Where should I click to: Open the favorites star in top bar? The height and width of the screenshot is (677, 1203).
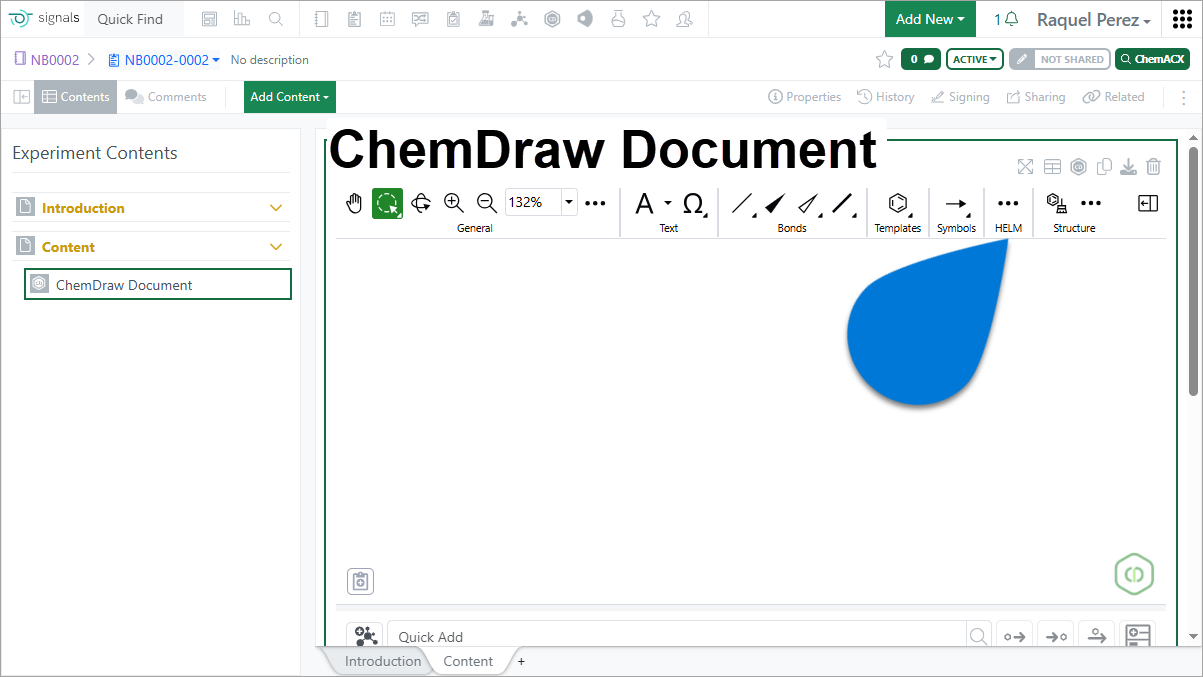point(651,19)
